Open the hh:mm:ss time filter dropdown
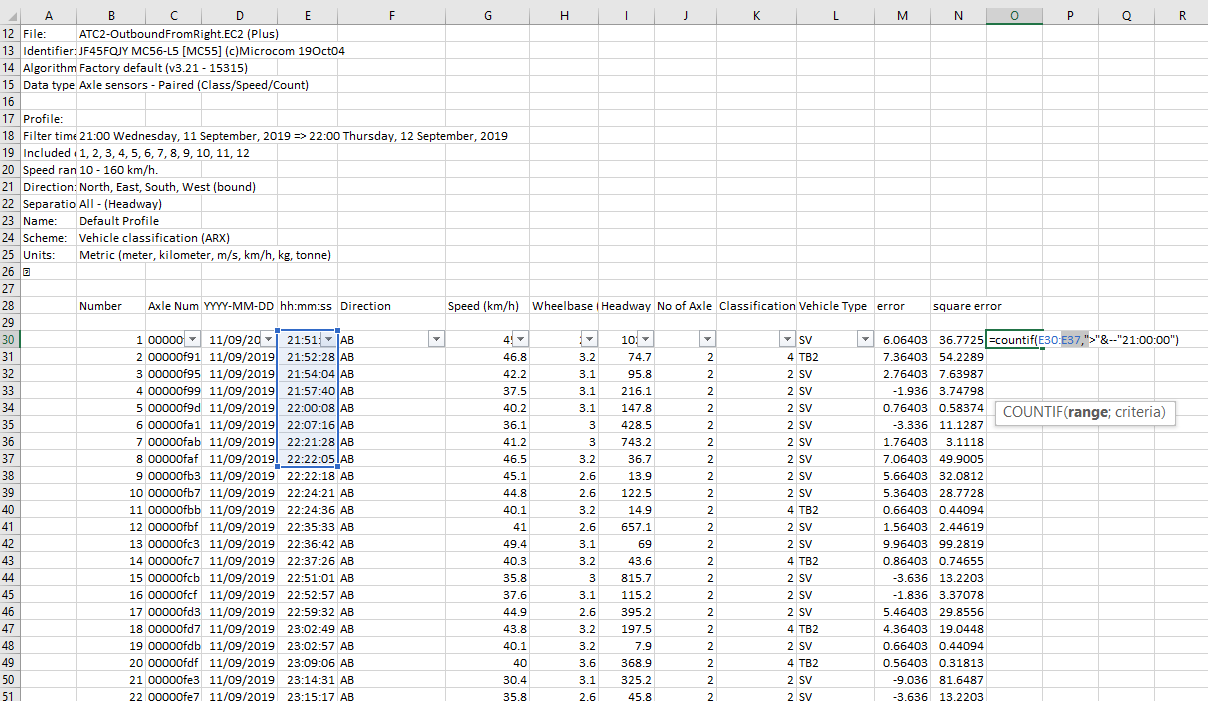 329,340
